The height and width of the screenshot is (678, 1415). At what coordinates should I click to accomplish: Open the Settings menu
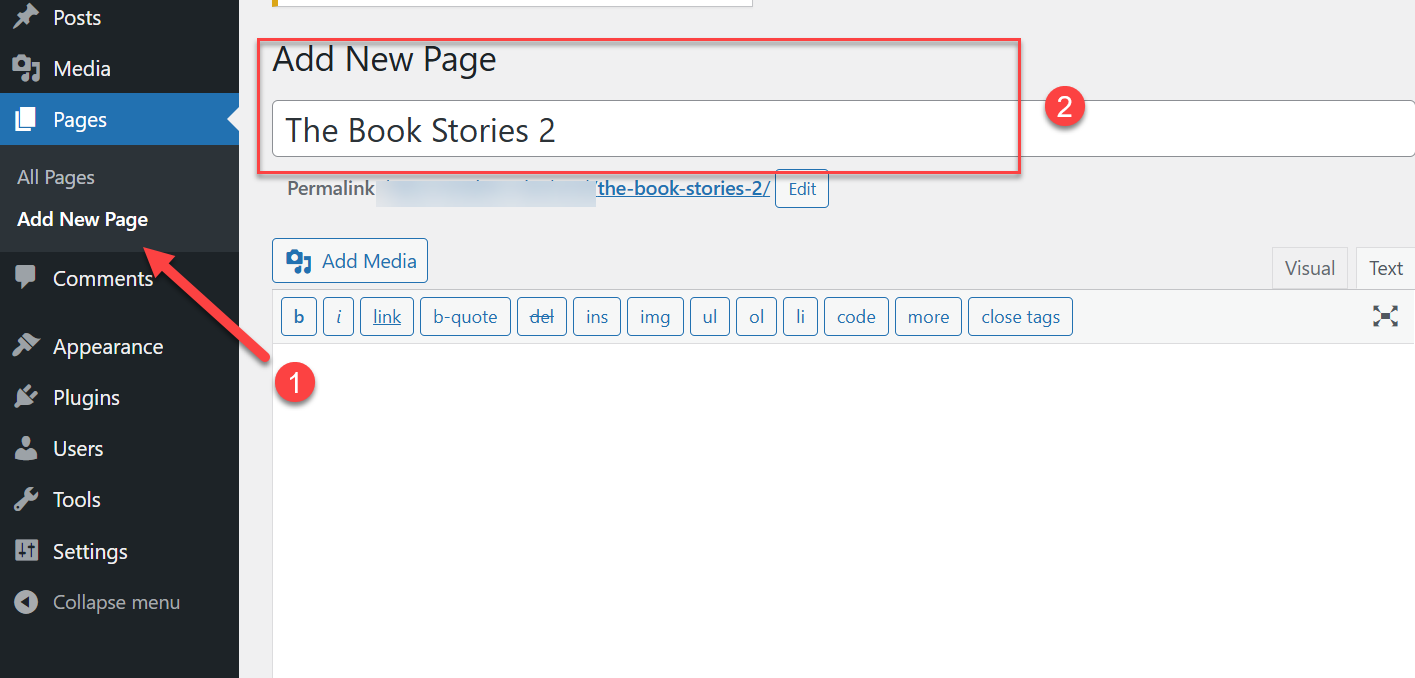[x=90, y=552]
